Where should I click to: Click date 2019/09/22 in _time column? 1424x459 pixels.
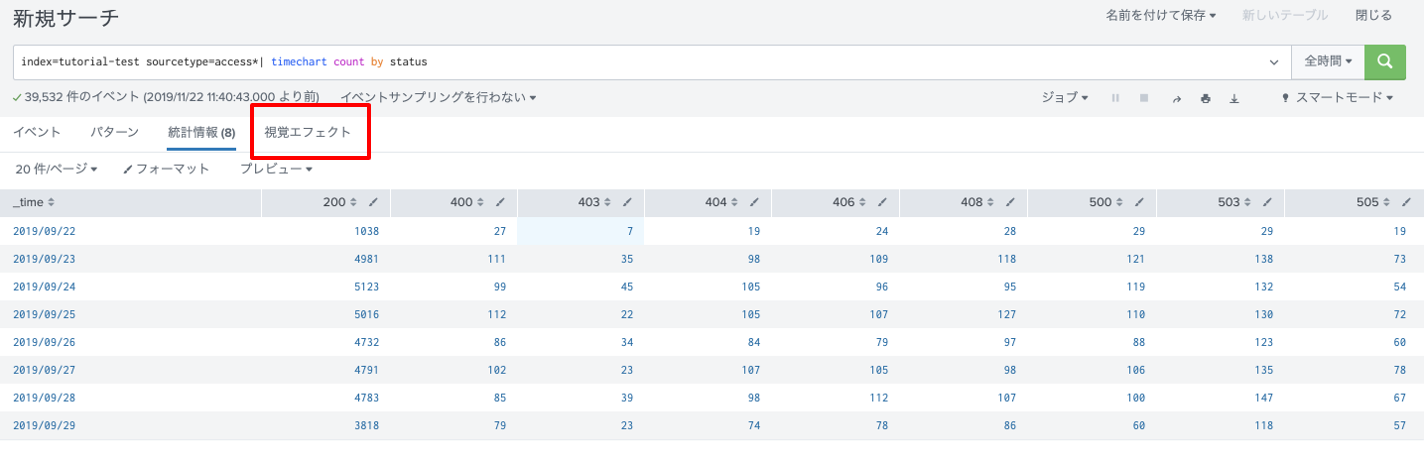42,231
